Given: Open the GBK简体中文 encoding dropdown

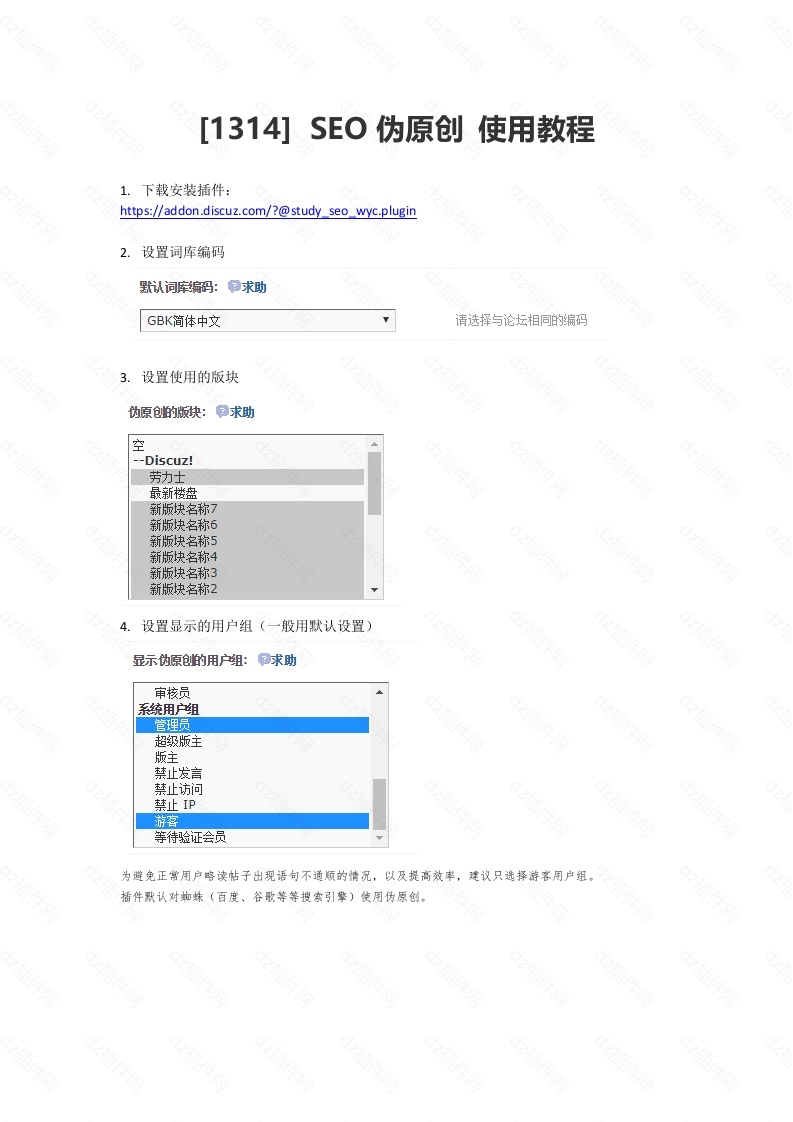Looking at the screenshot, I should click(x=267, y=321).
